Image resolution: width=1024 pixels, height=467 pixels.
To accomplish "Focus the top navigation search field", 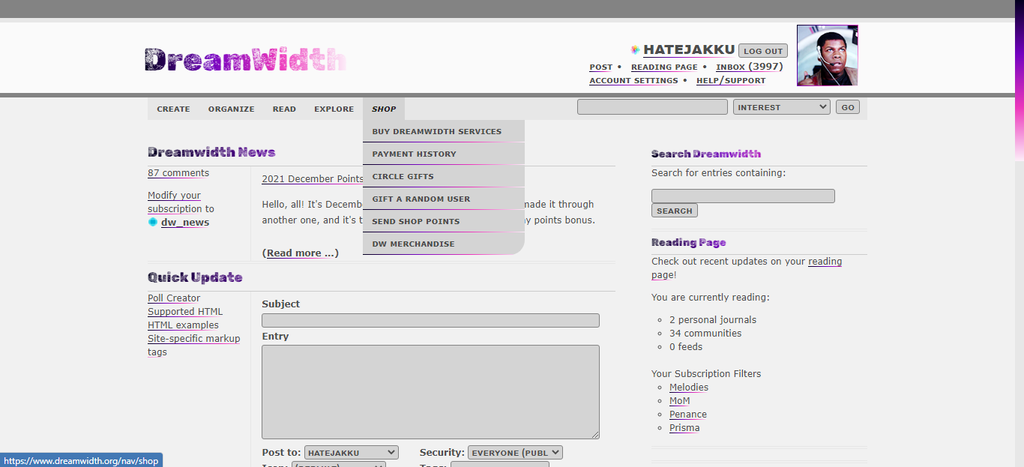I will tap(652, 107).
